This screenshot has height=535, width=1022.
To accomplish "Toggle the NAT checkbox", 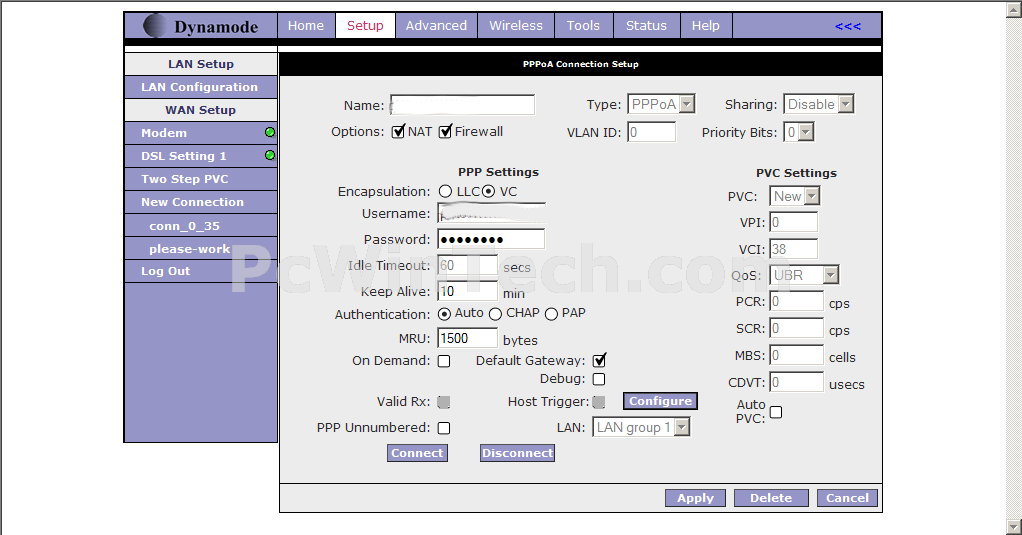I will tap(398, 132).
